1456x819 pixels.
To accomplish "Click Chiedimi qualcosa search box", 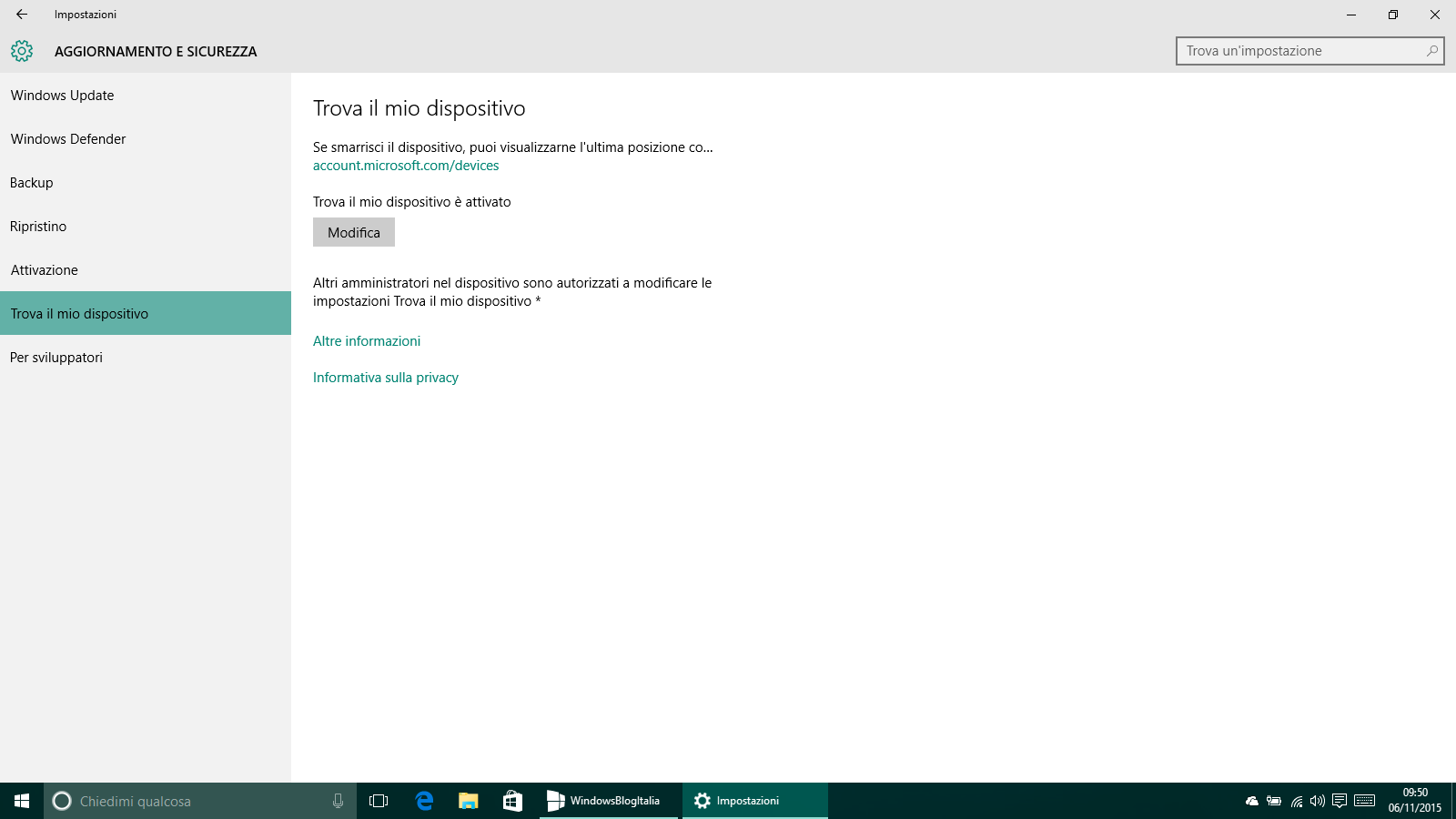I will [x=200, y=801].
